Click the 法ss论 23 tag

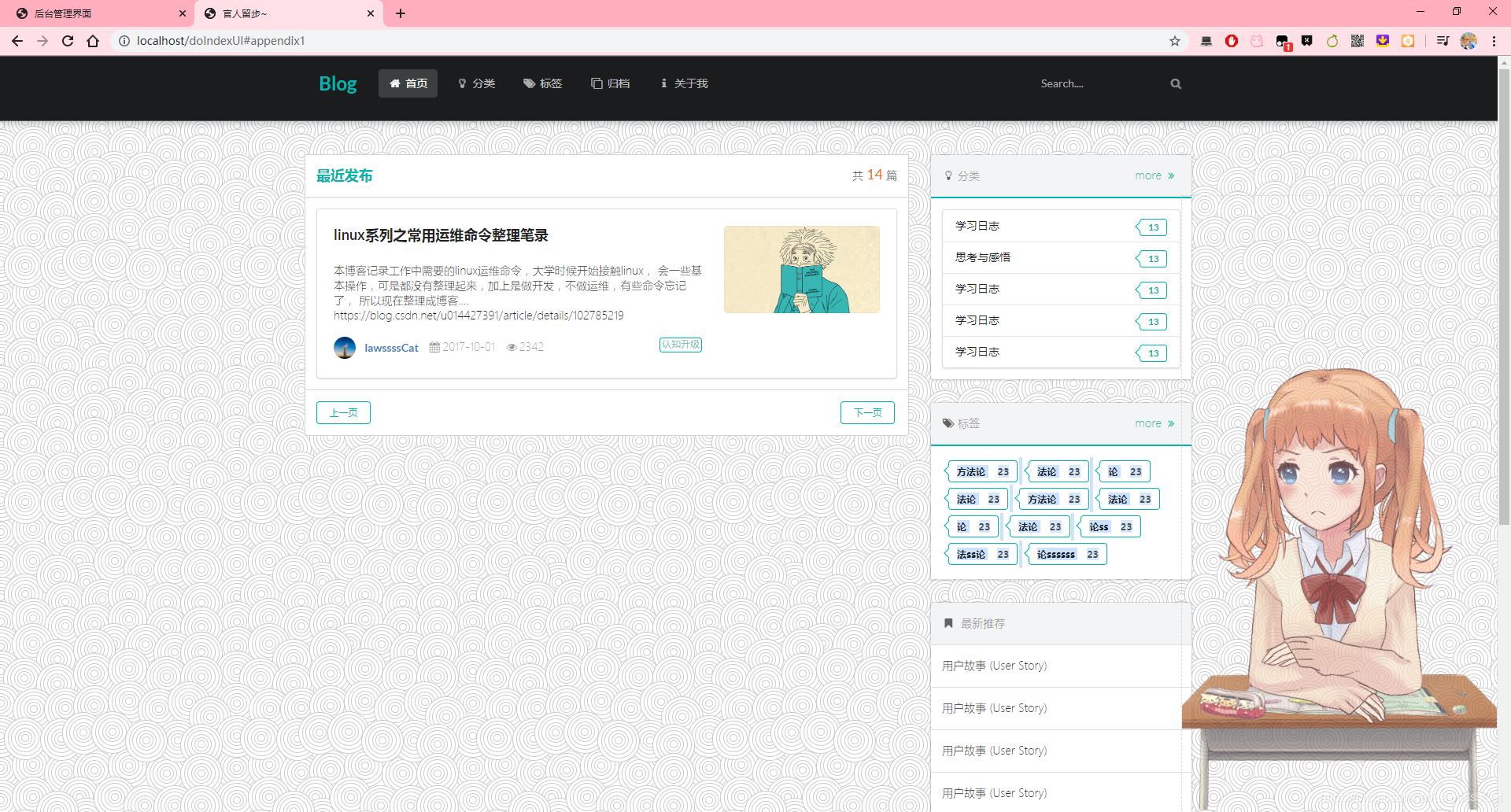click(981, 554)
